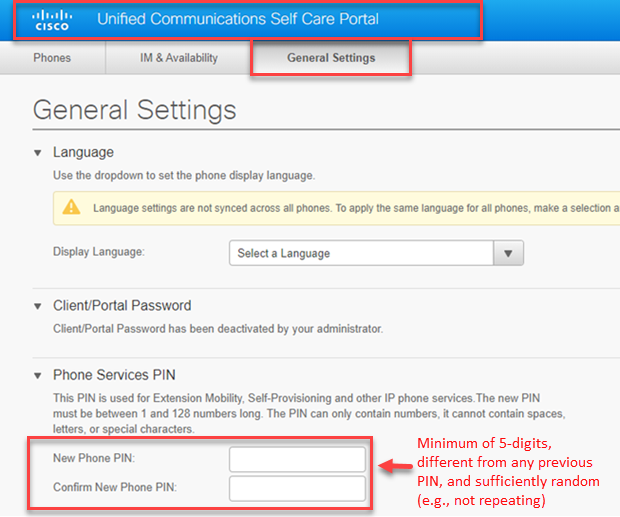
Task: Click the yellow warning triangle icon
Action: (72, 208)
